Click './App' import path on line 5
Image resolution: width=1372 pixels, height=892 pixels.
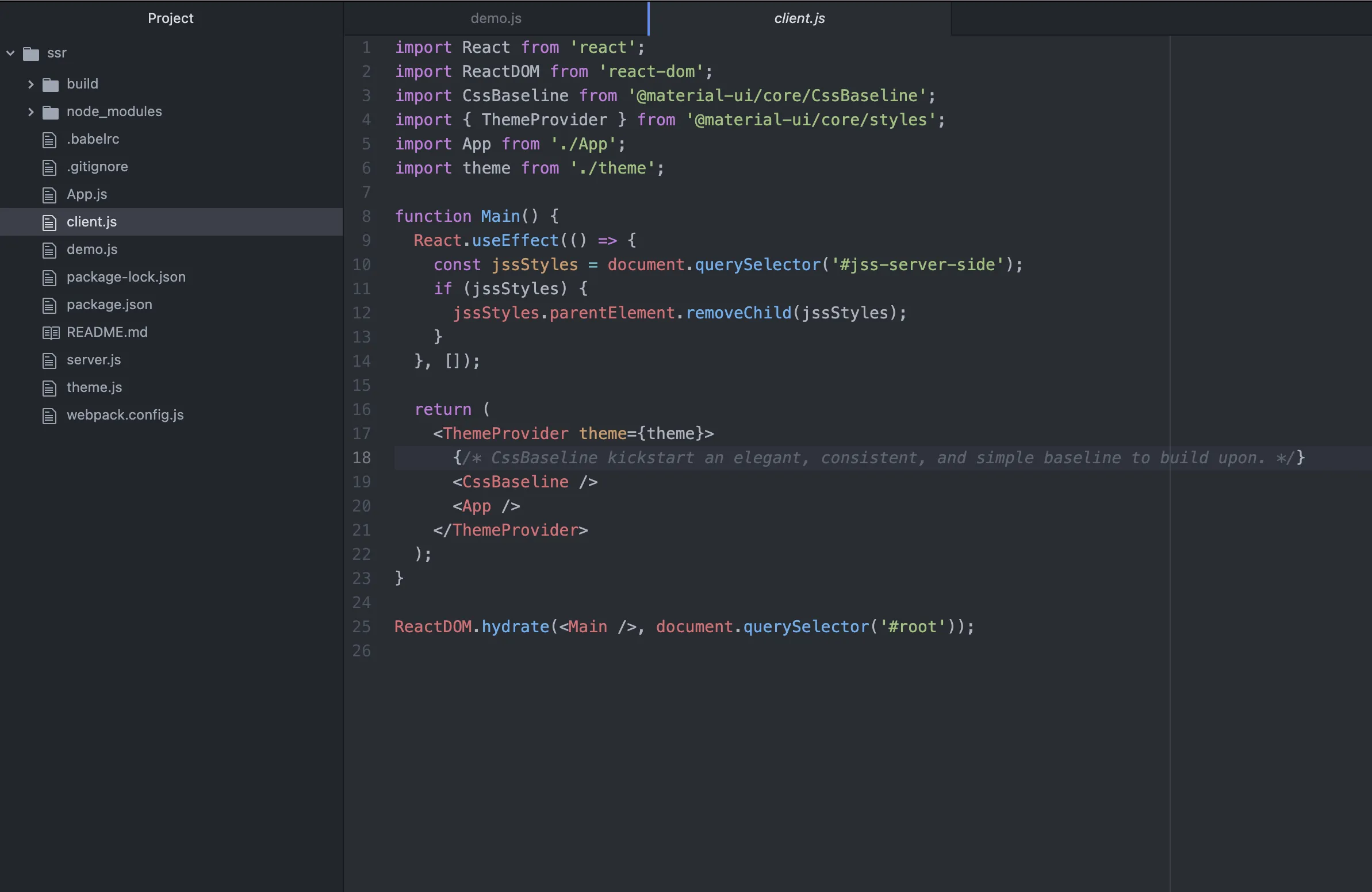tap(583, 144)
